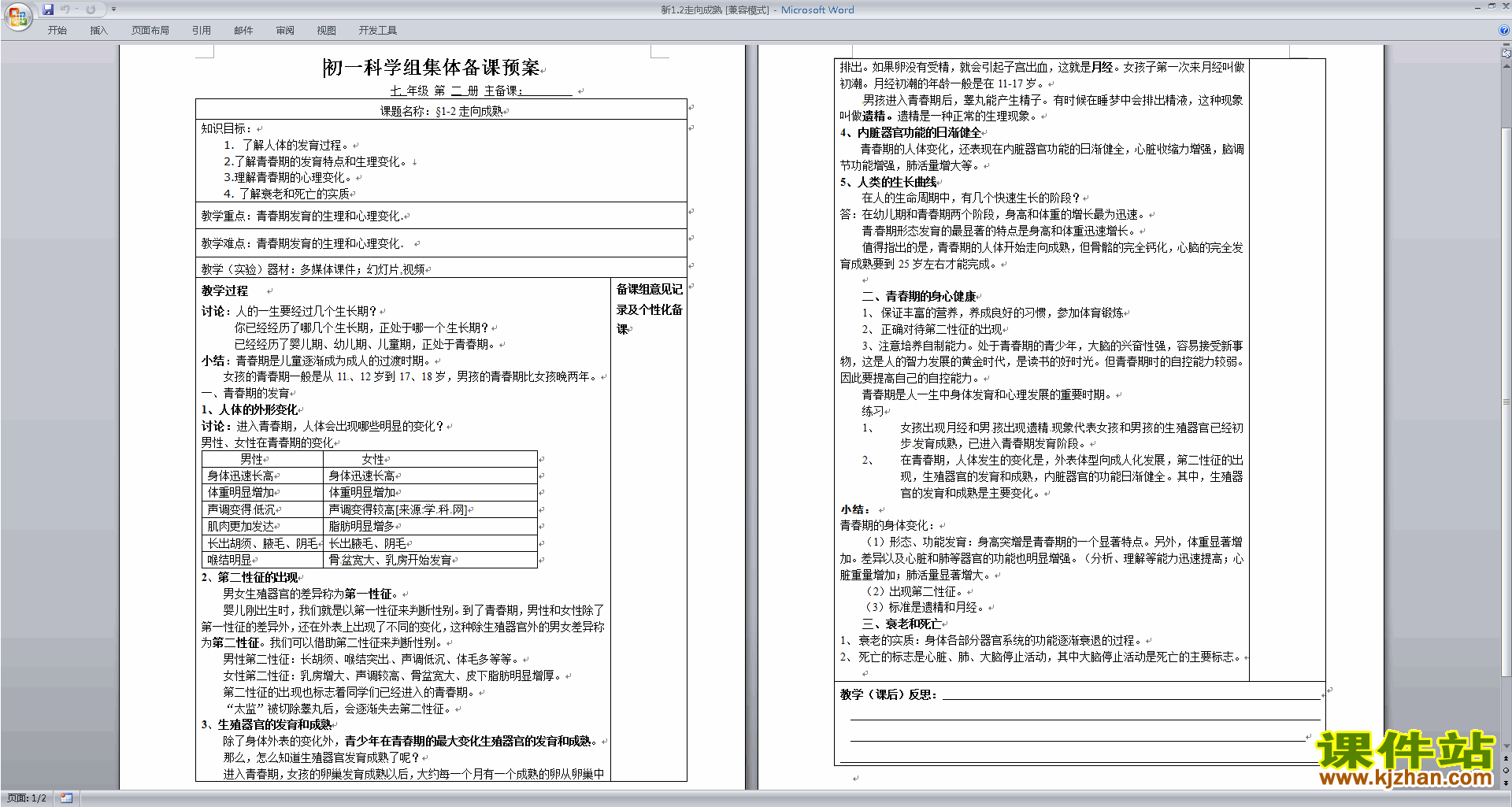Viewport: 1512px width, 807px height.
Task: Save the document with the floppy disk icon
Action: (48, 9)
